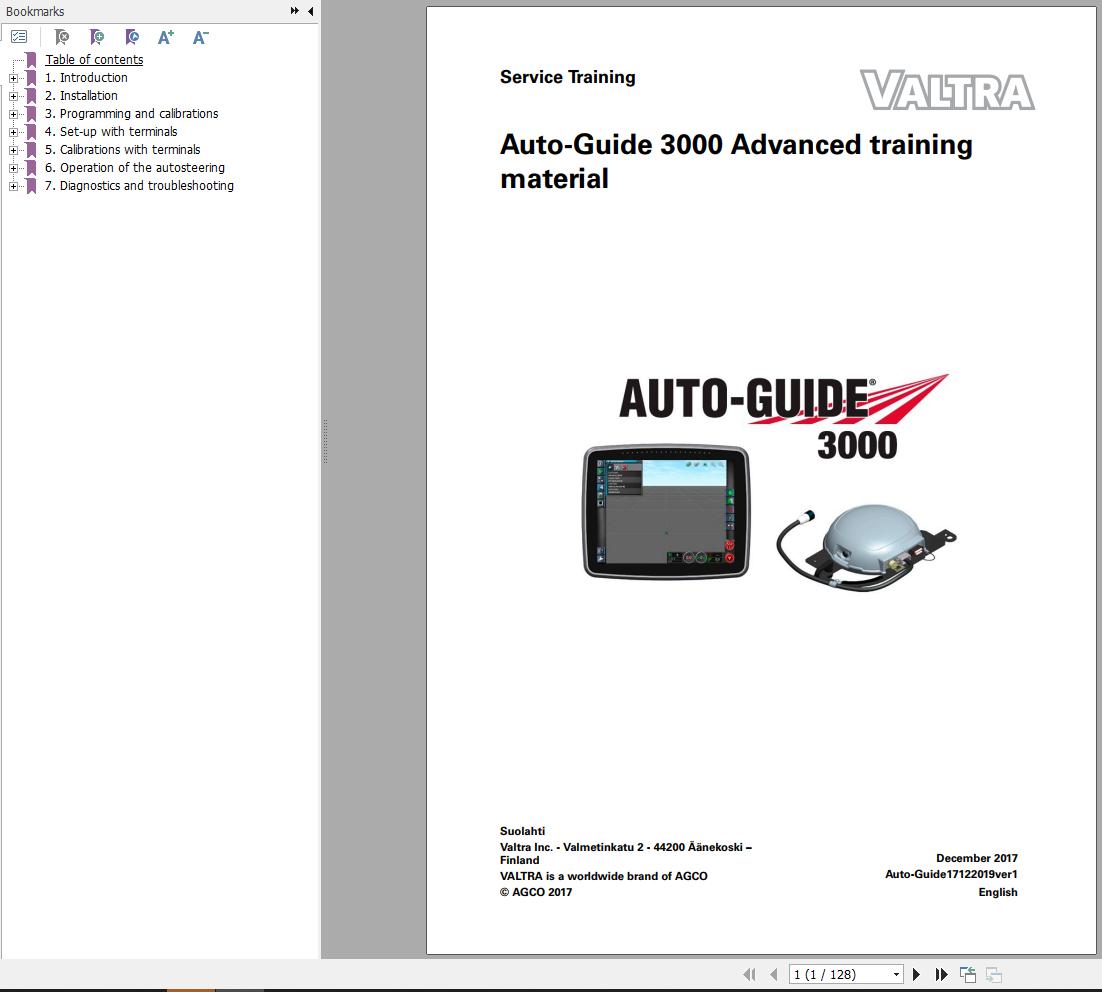
Task: Click the purple bookmark icon beside 4. Set-up
Action: 31,132
